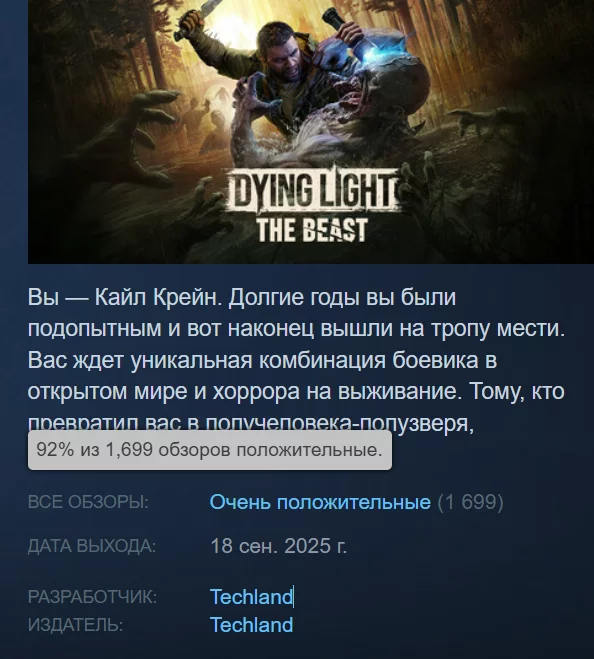Click the 'ВСЕ ОБЗОРЫ:' label
The width and height of the screenshot is (594, 659).
(x=88, y=502)
